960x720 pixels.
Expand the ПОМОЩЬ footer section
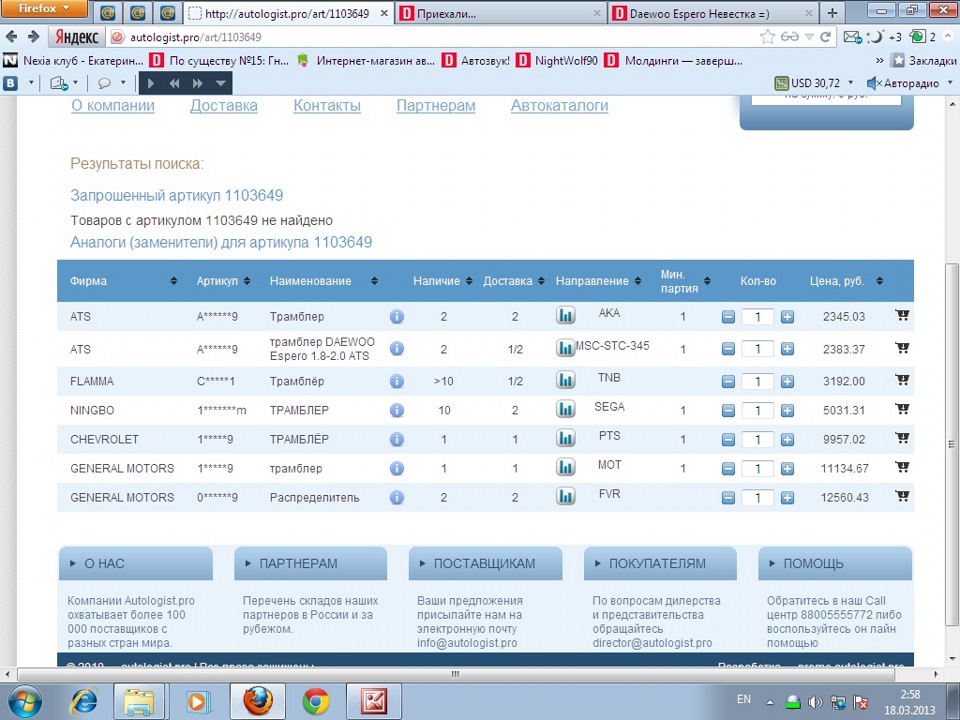click(835, 563)
